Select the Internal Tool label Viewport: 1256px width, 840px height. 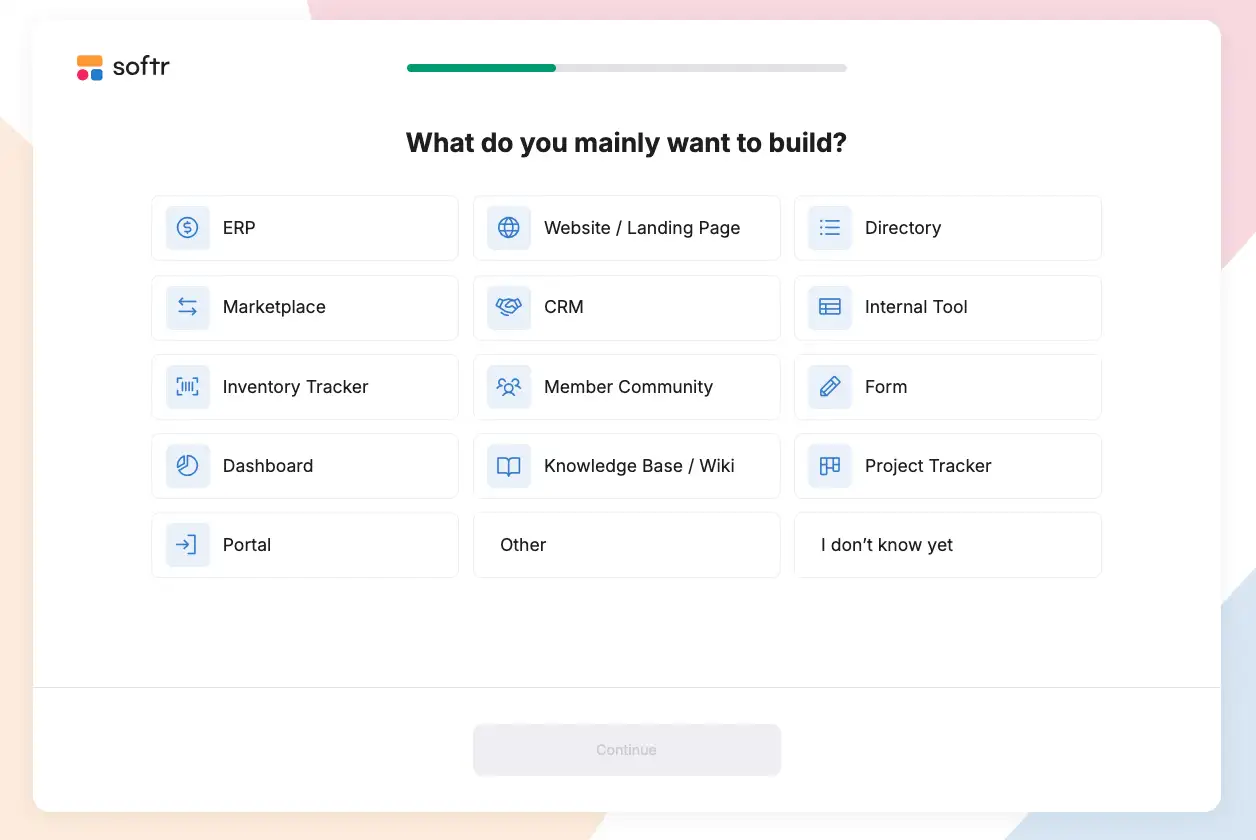916,307
